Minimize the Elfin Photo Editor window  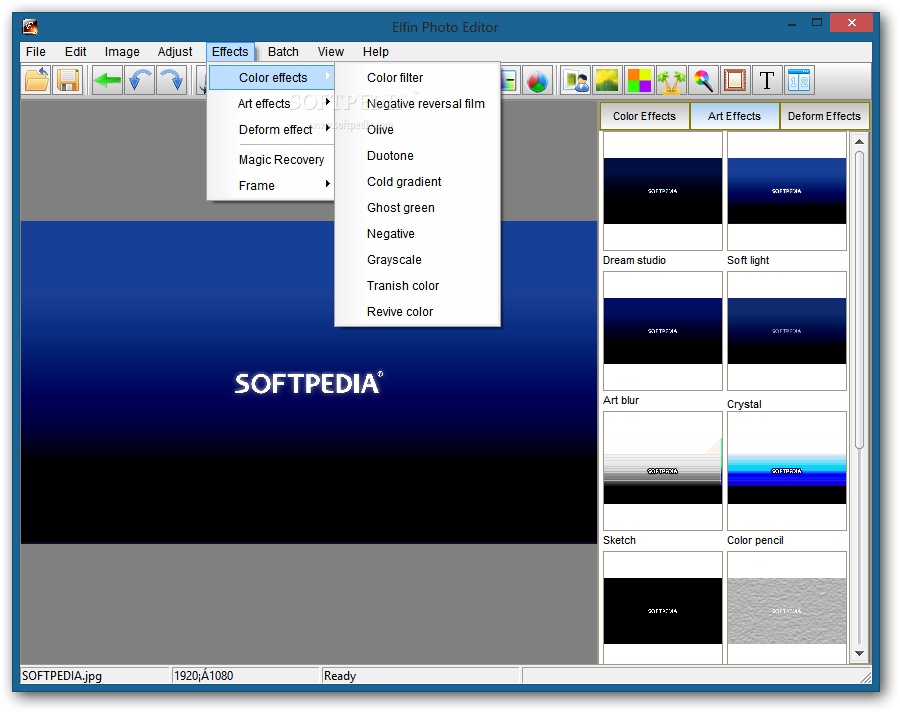pyautogui.click(x=792, y=25)
